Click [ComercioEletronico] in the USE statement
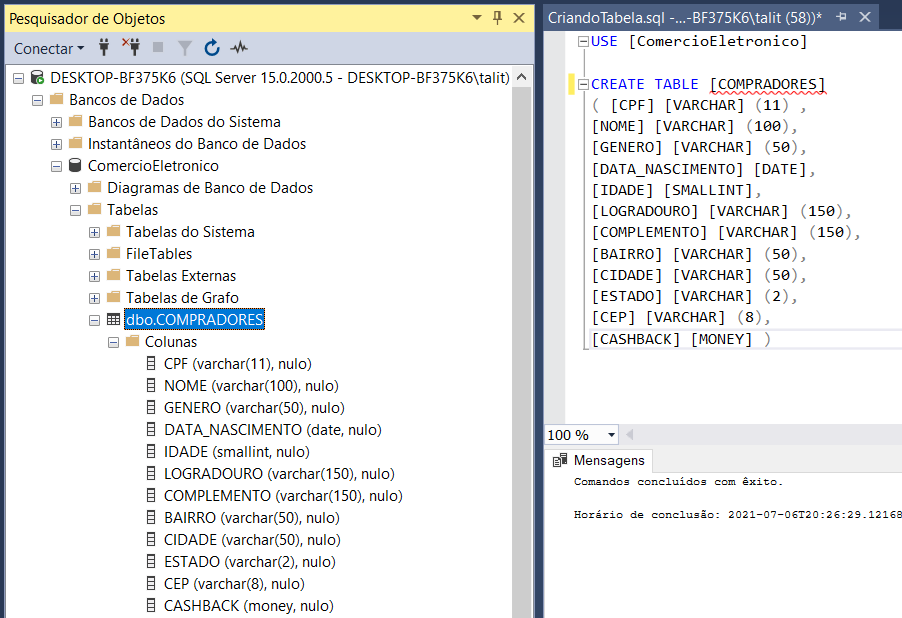The height and width of the screenshot is (618, 902). click(718, 41)
